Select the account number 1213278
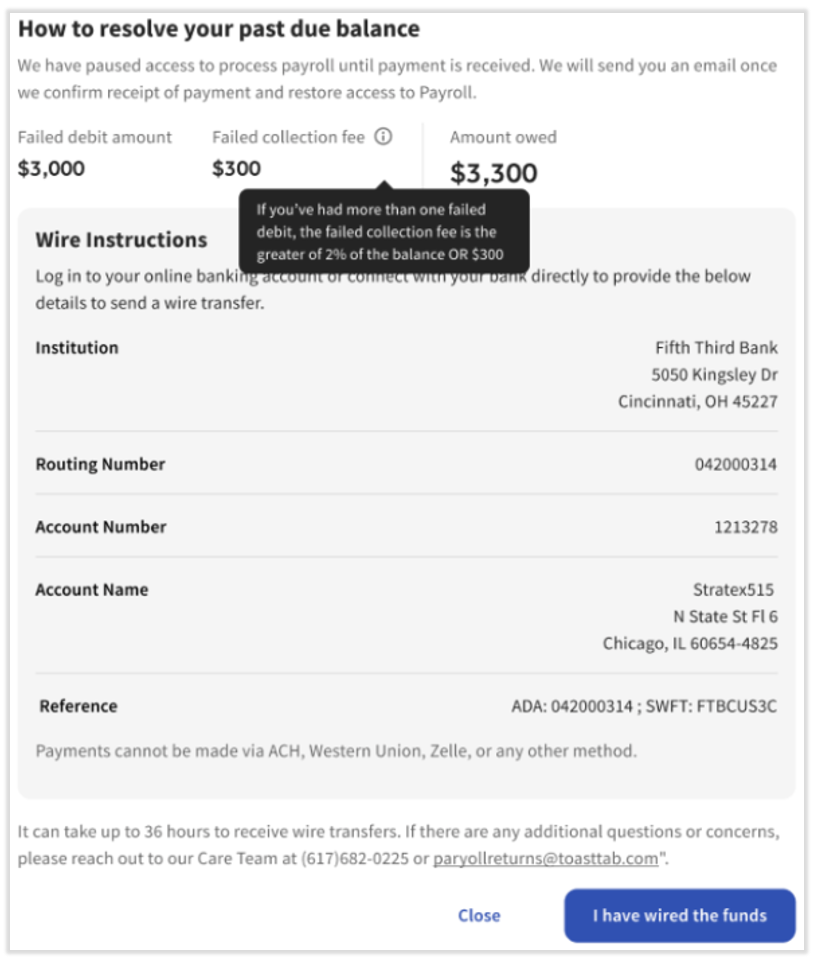This screenshot has height=962, width=816. 745,527
